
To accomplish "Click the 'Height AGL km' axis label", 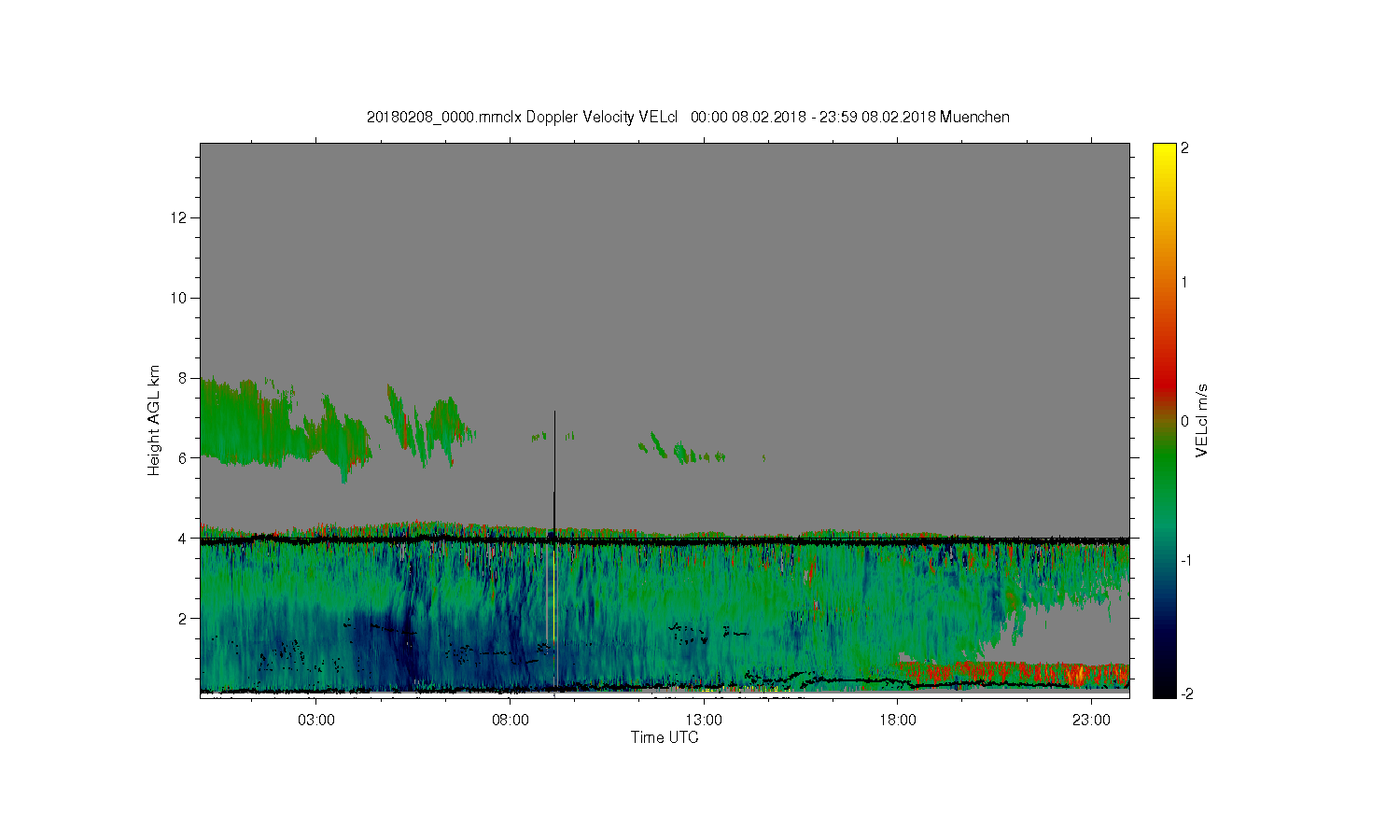I will [154, 420].
